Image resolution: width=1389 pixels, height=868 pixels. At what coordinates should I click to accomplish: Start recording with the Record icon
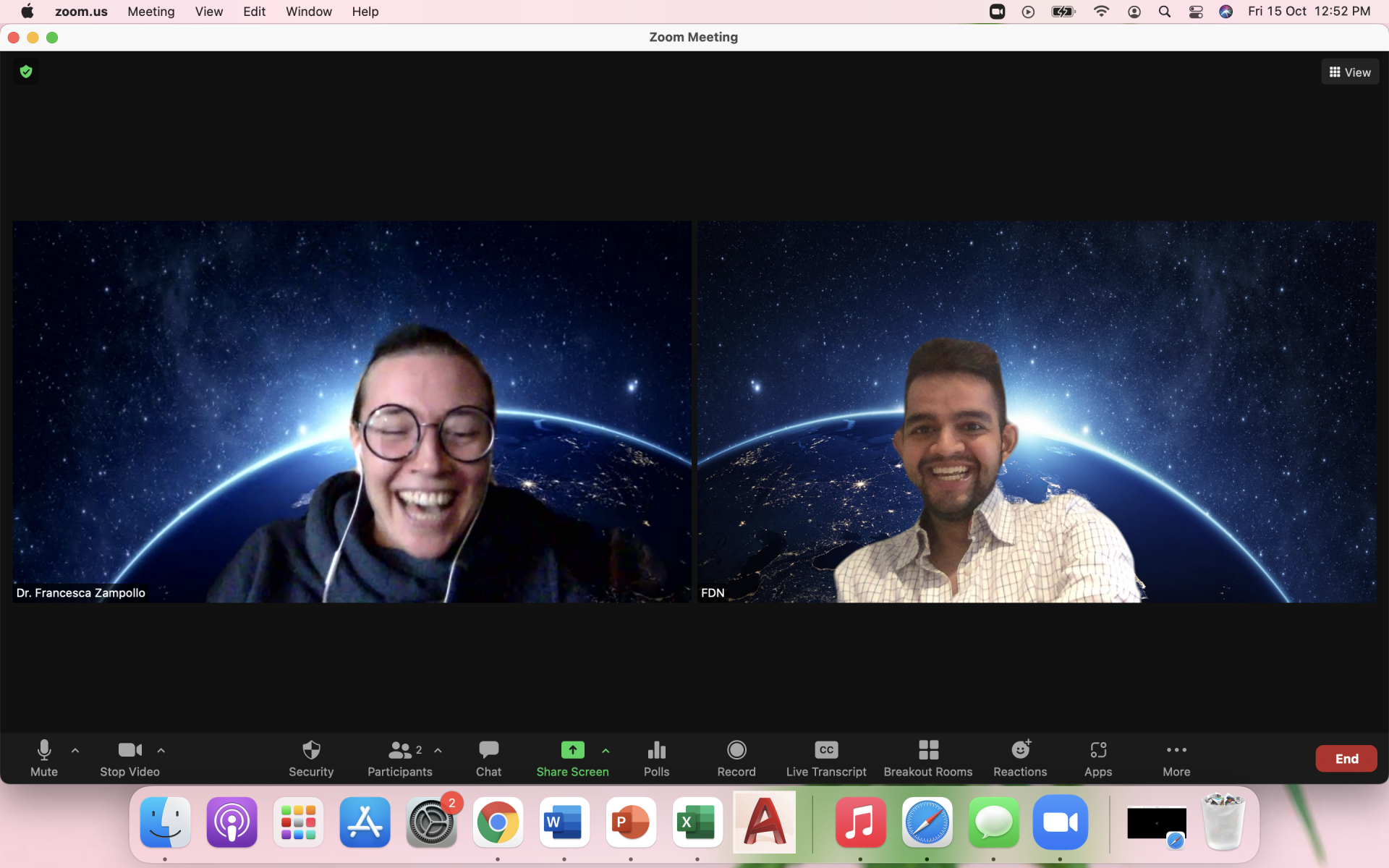click(x=736, y=750)
